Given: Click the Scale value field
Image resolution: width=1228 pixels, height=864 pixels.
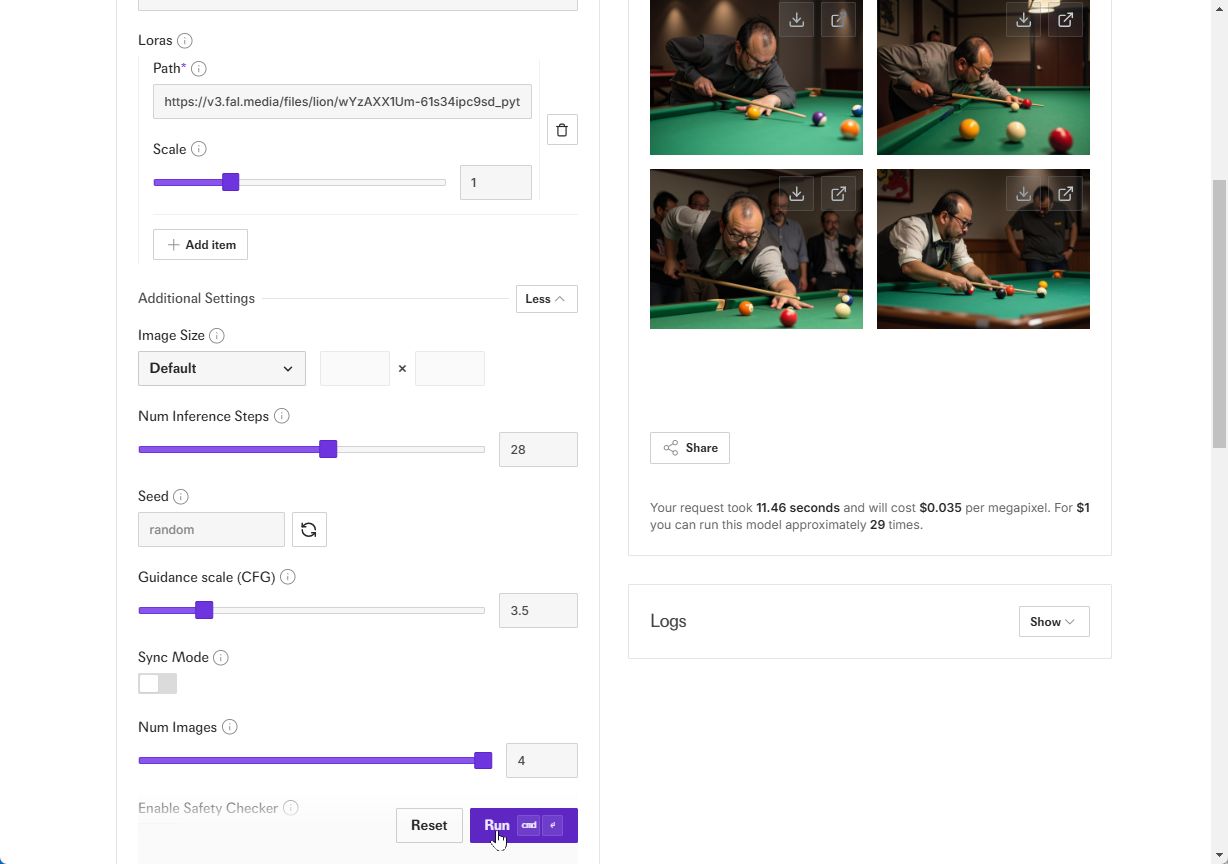Looking at the screenshot, I should click(496, 182).
